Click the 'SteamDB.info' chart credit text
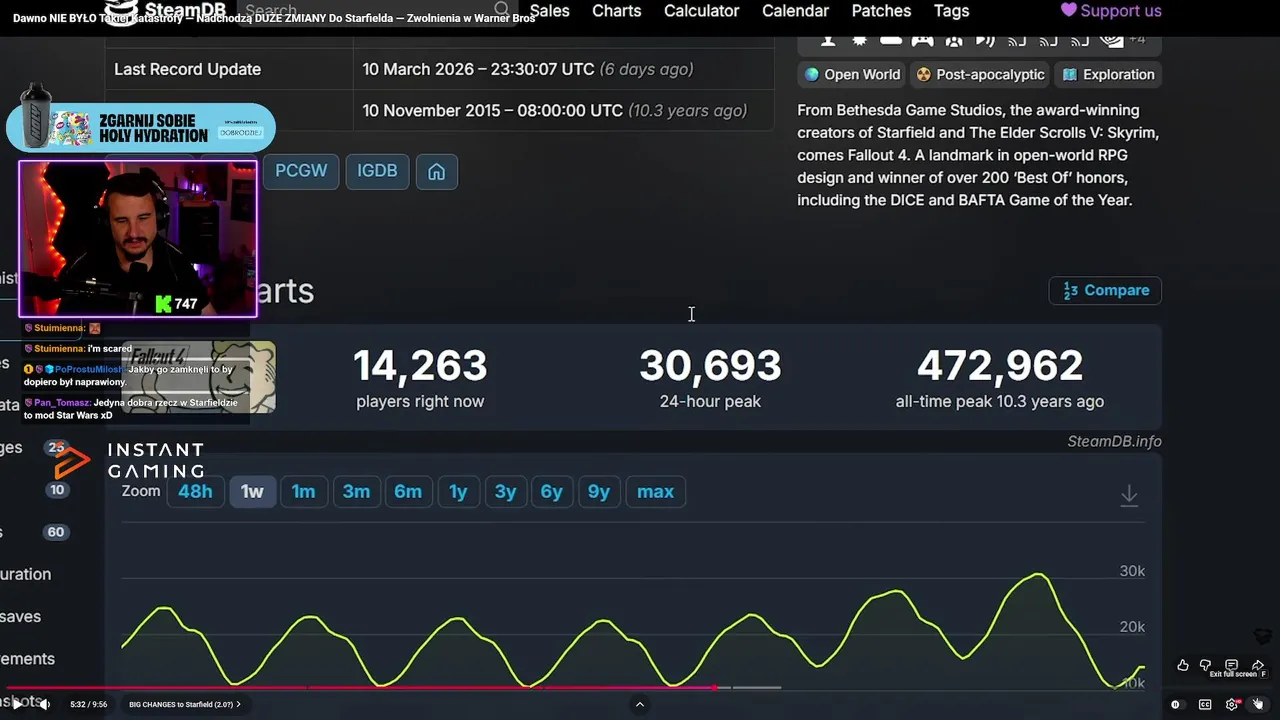This screenshot has width=1280, height=720. click(x=1114, y=441)
